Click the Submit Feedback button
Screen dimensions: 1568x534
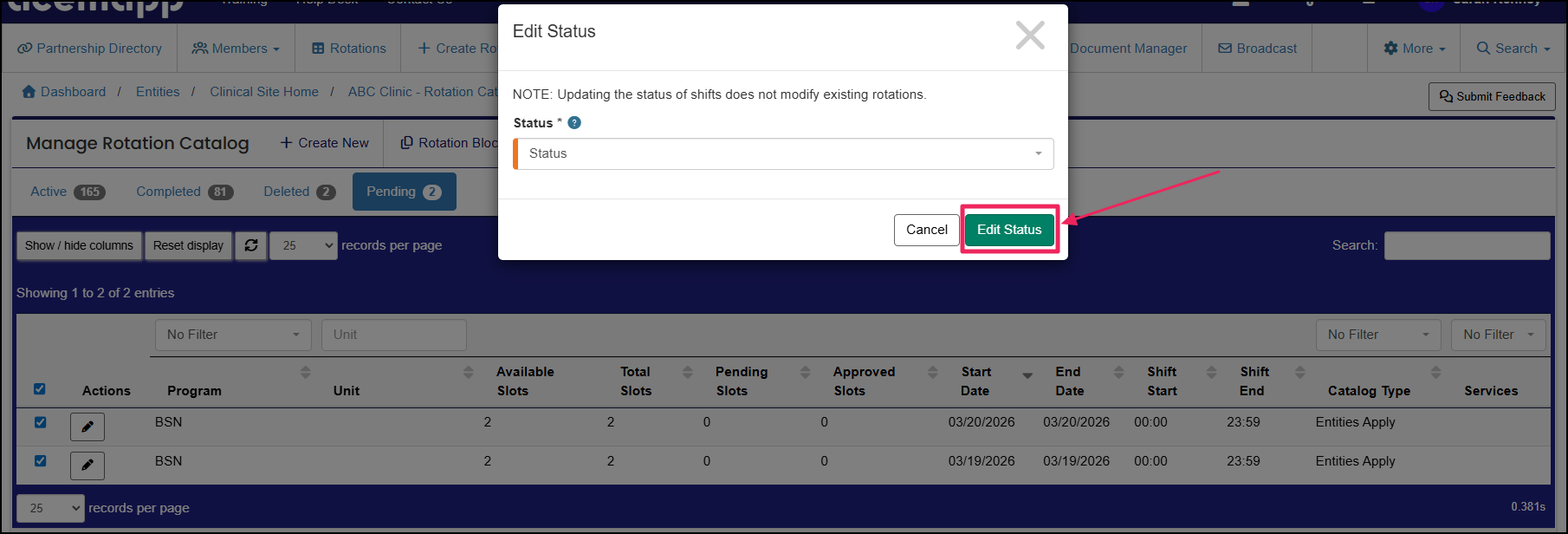[1492, 96]
